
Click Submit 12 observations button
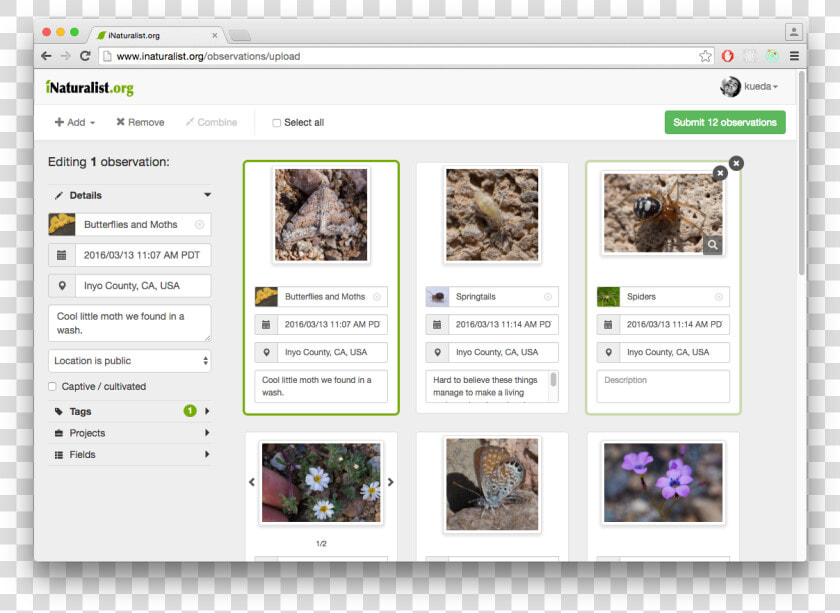(725, 122)
